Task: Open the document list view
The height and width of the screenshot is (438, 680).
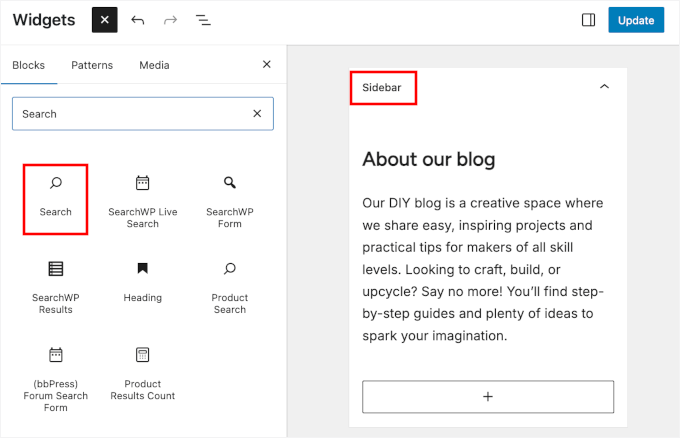Action: point(201,20)
